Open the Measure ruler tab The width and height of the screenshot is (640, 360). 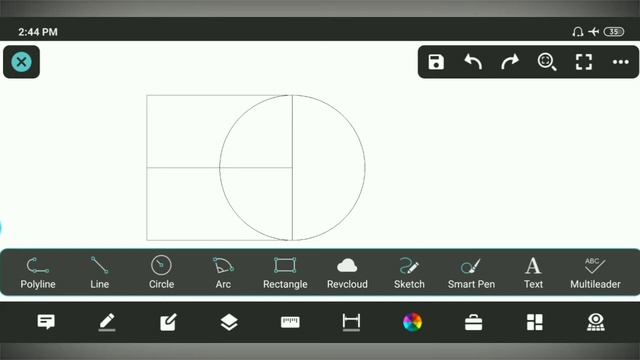pyautogui.click(x=290, y=322)
